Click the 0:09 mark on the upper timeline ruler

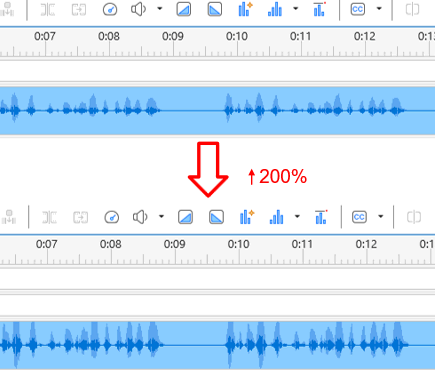173,36
